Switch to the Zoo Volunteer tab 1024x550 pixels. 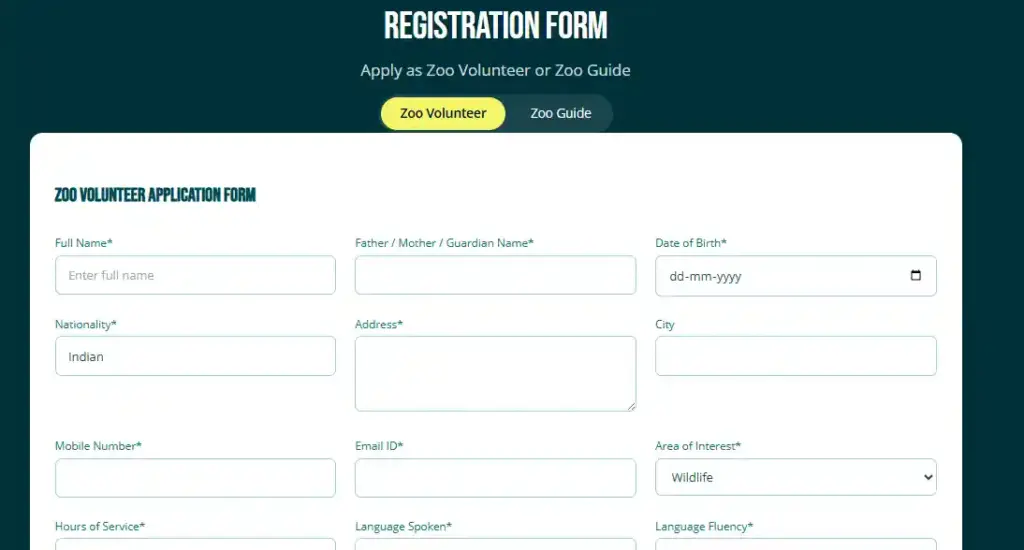pos(443,113)
